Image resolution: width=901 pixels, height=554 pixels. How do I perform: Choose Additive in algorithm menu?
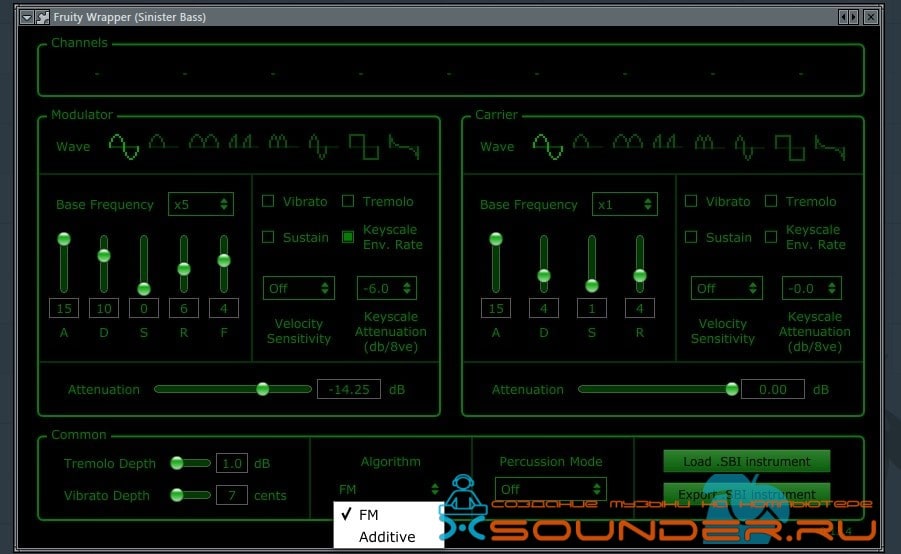click(x=387, y=537)
